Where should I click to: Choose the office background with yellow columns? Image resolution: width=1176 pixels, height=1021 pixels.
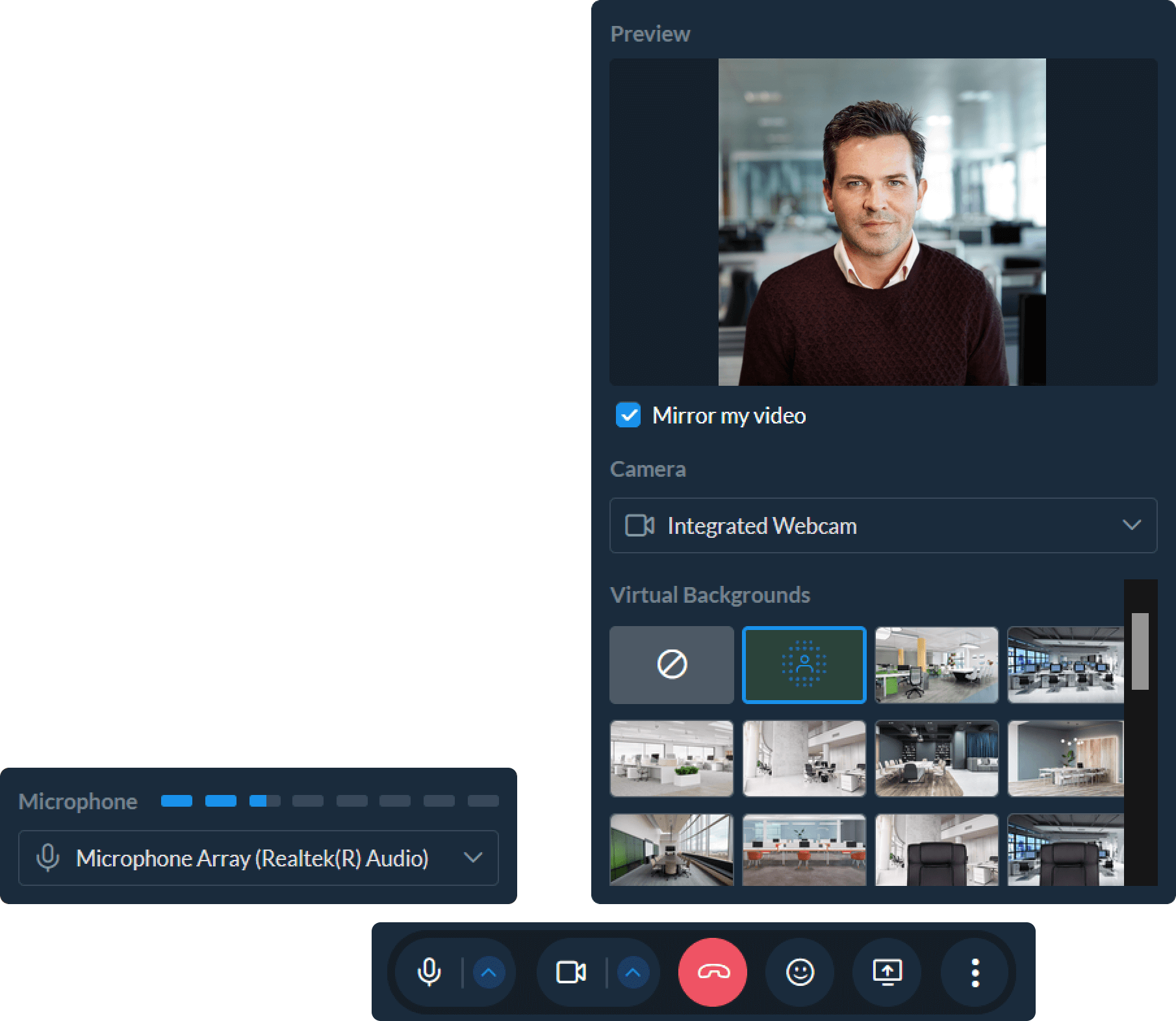click(x=936, y=665)
